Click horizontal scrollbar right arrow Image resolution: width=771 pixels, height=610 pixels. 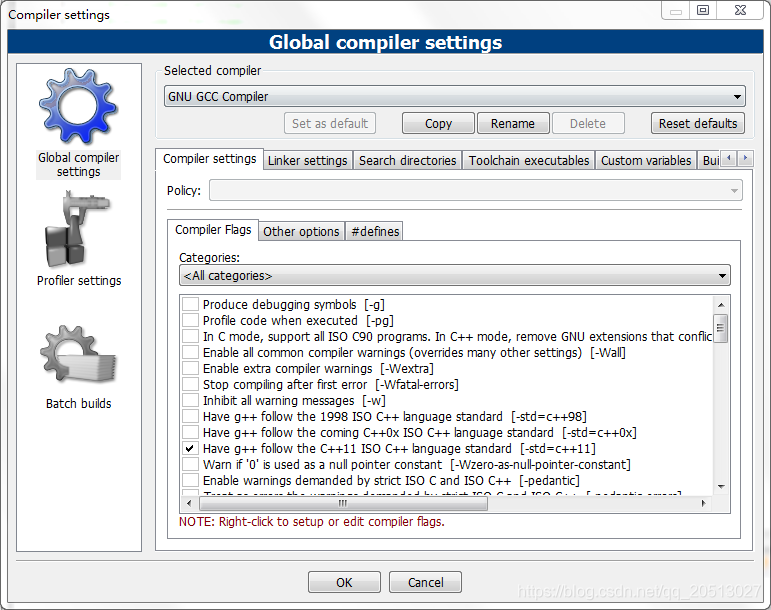pyautogui.click(x=704, y=503)
